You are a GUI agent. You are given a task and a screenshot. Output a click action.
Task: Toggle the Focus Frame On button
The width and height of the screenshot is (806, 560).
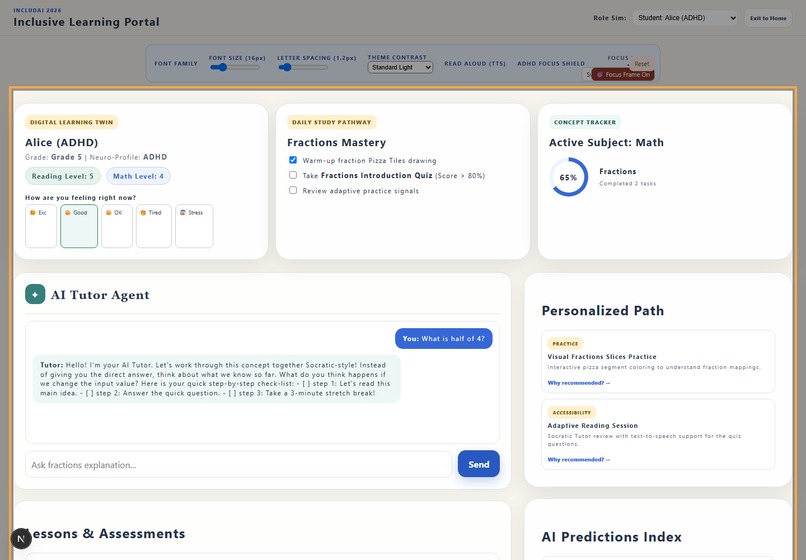tap(623, 75)
